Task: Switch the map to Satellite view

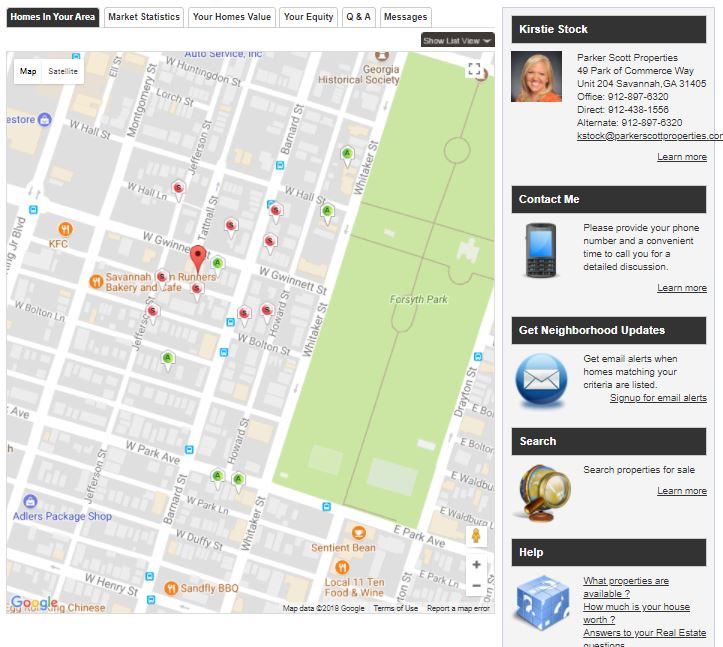Action: click(x=63, y=71)
